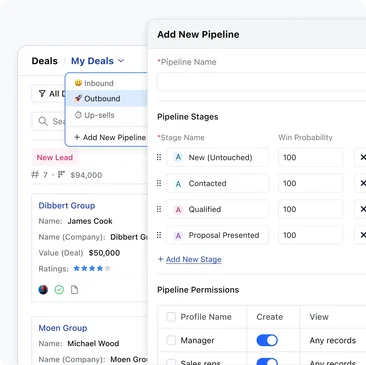
Task: Click the name James Cook
Action: pyautogui.click(x=90, y=221)
